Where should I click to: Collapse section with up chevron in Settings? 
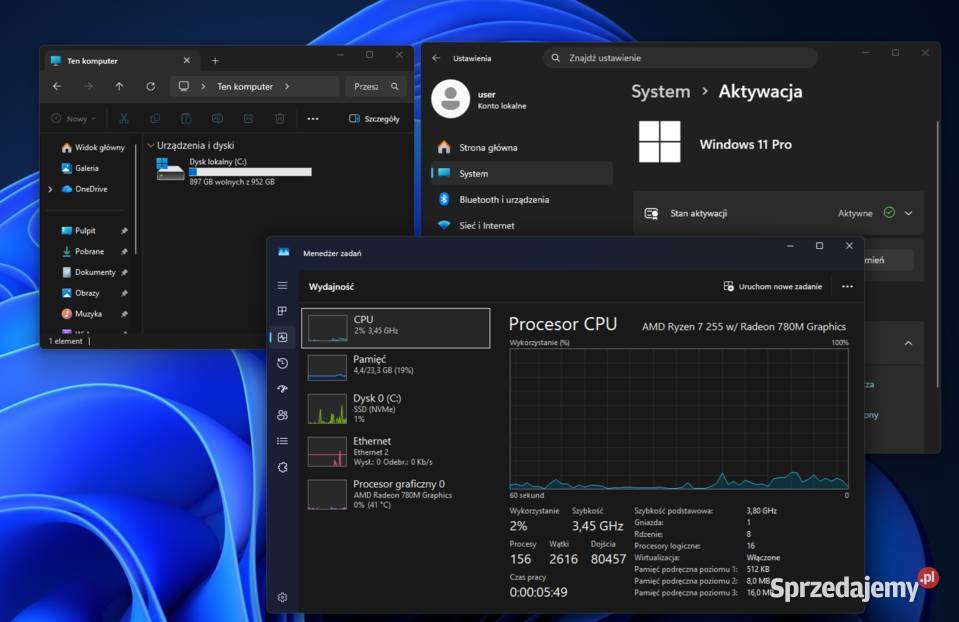[909, 344]
